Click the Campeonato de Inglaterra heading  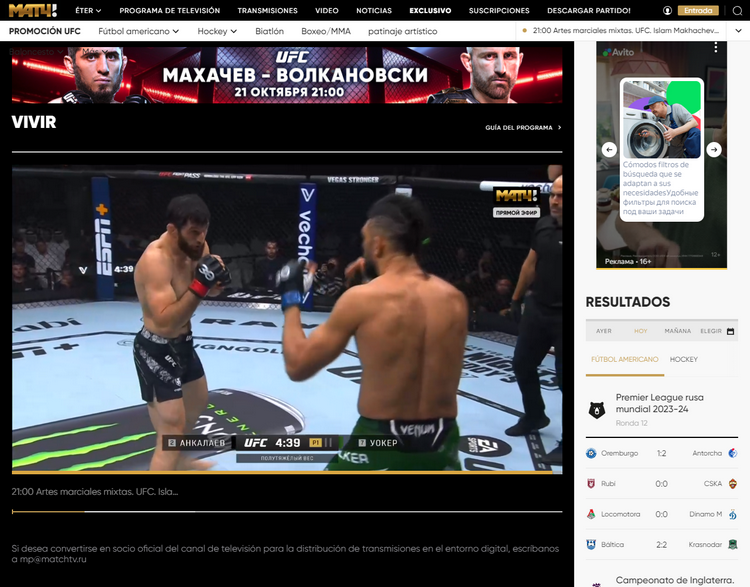click(674, 580)
